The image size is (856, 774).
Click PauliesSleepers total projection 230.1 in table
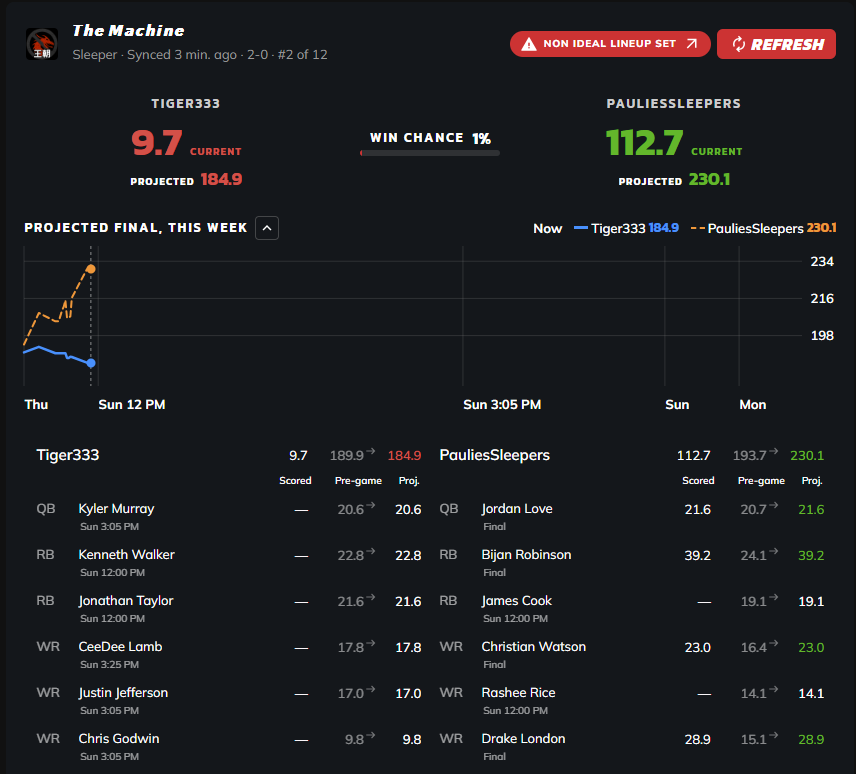click(x=807, y=455)
